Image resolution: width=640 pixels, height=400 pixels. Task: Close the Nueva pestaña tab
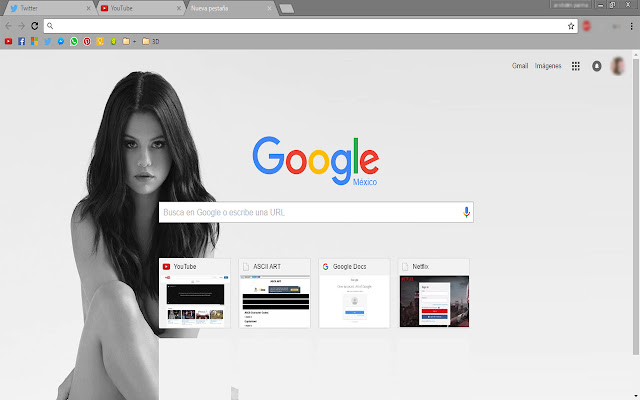coord(269,8)
